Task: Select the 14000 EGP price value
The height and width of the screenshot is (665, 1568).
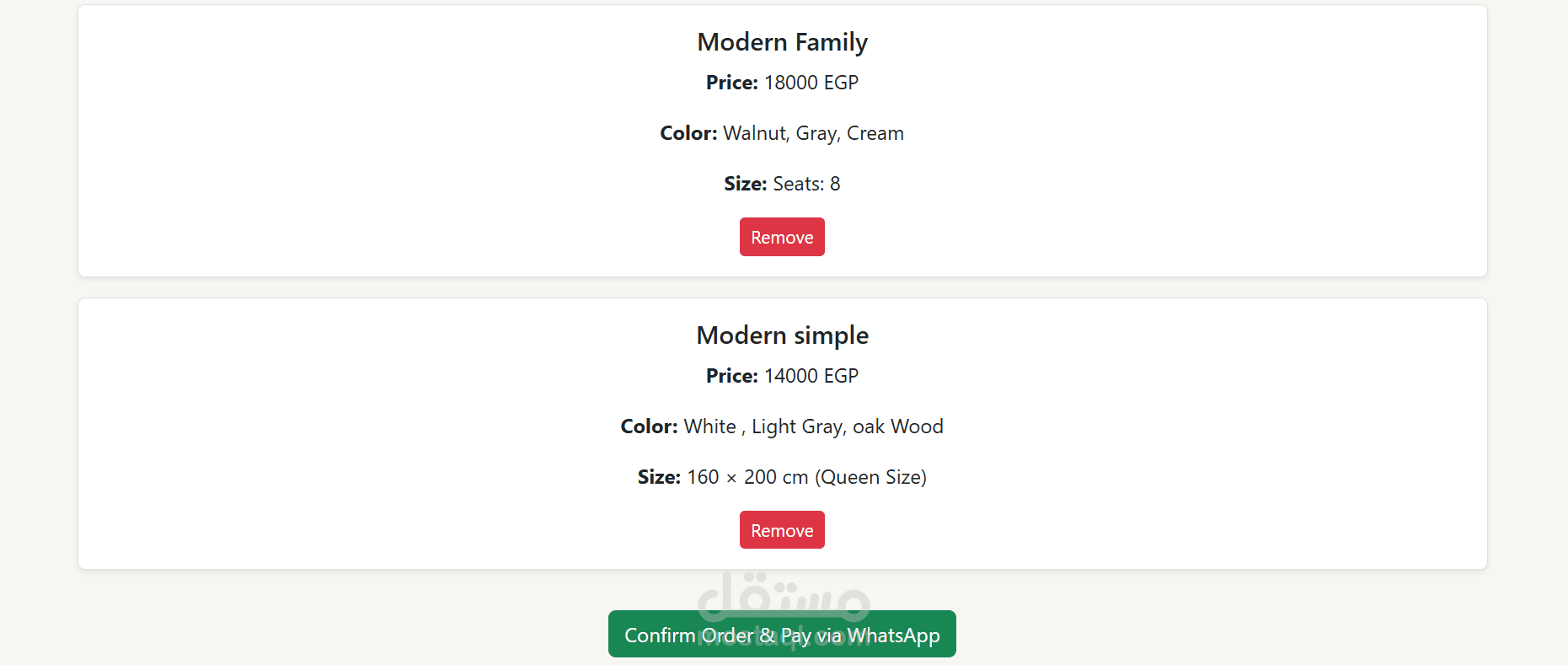Action: (x=811, y=376)
